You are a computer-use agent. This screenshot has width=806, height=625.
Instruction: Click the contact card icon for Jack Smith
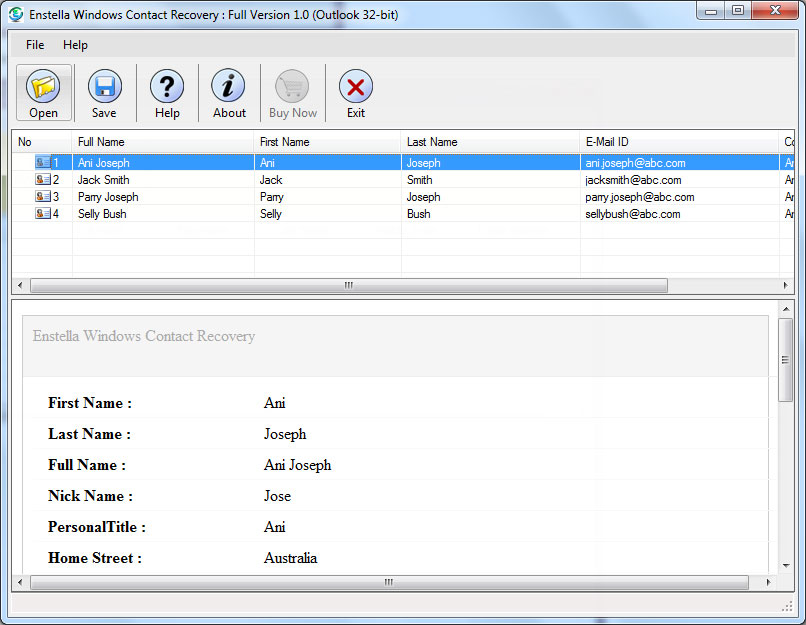point(43,180)
